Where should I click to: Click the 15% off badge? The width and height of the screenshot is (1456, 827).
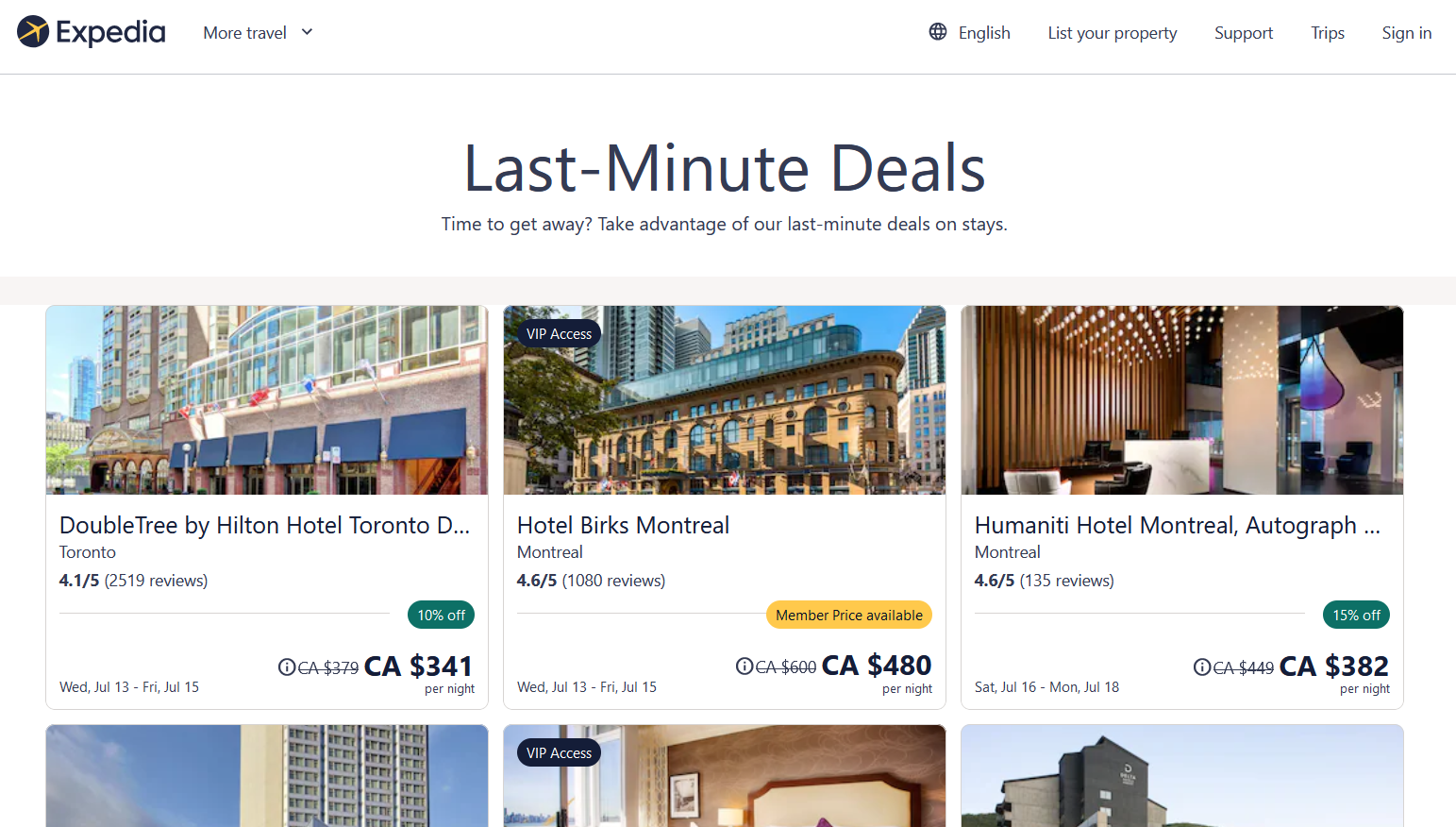1356,615
